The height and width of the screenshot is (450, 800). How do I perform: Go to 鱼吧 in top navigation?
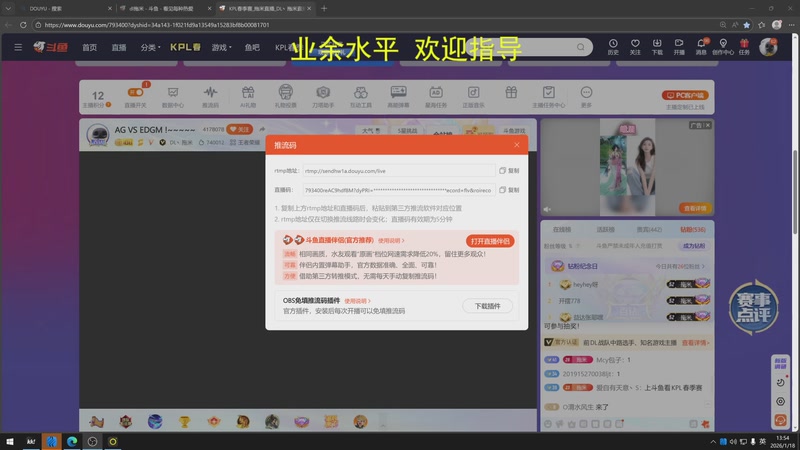tap(252, 47)
